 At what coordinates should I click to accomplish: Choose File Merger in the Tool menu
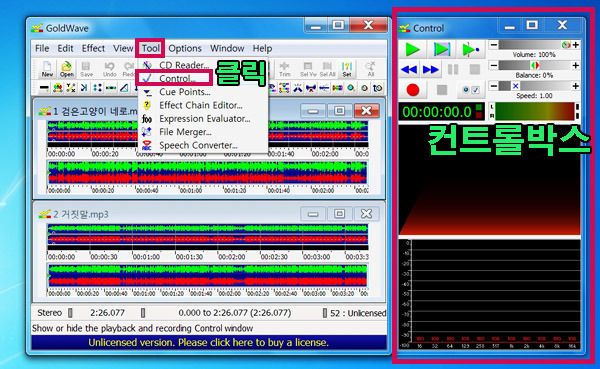[x=185, y=132]
